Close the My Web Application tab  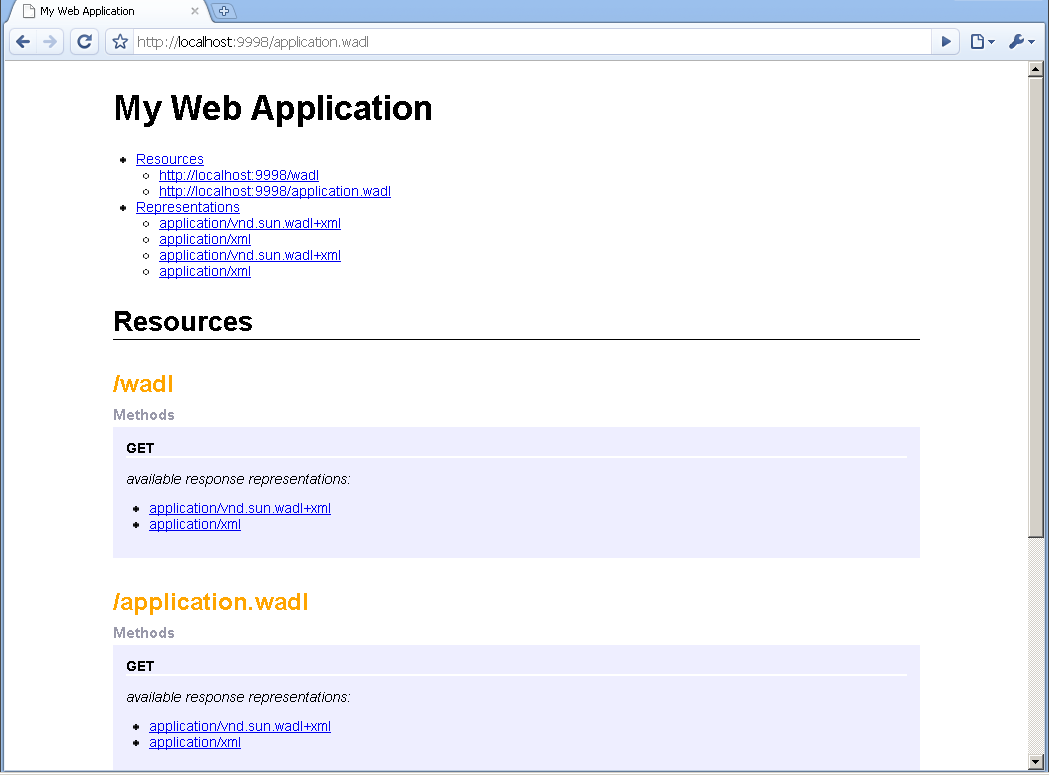(x=195, y=12)
